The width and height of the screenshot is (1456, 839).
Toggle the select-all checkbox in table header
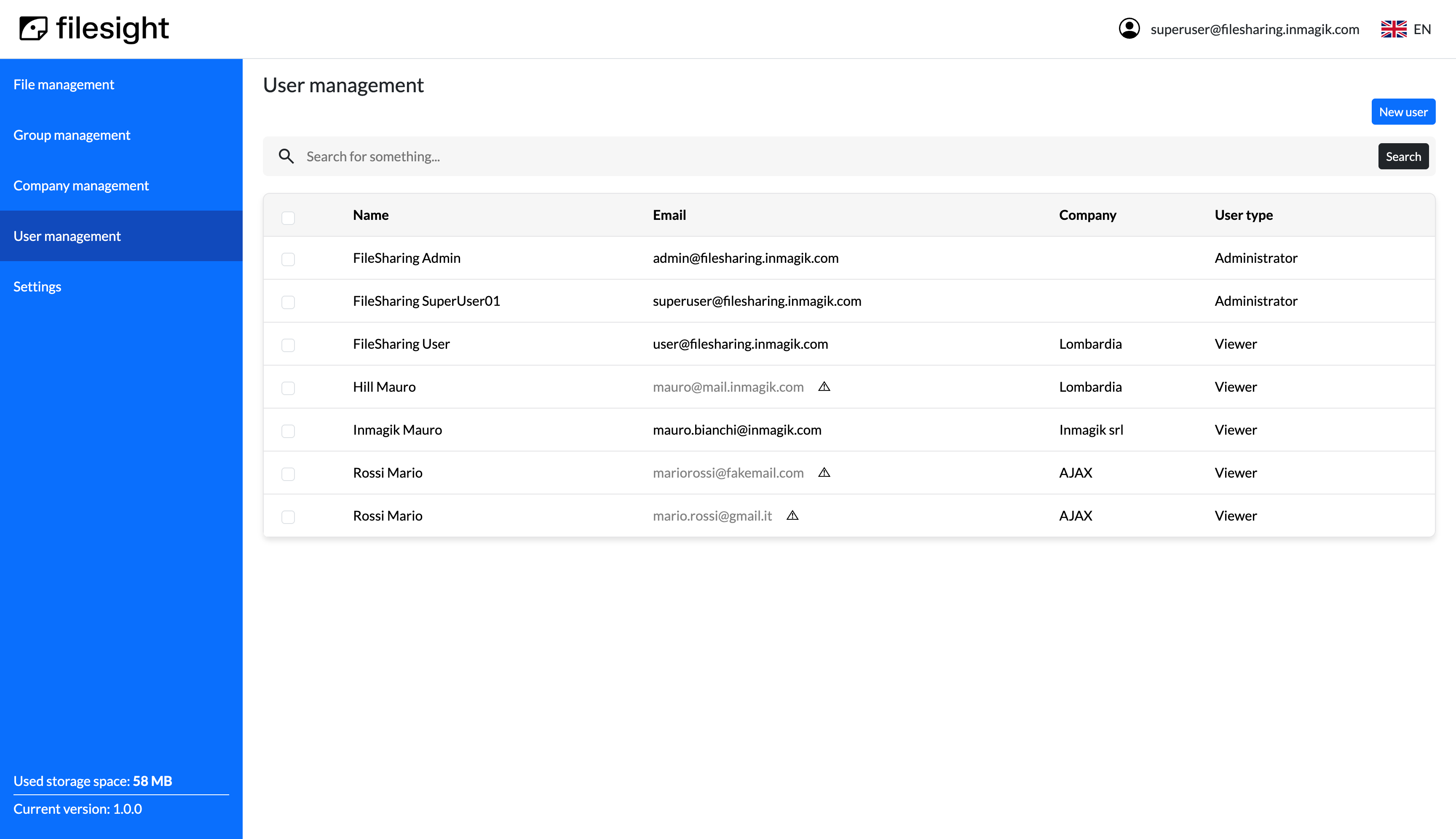pyautogui.click(x=288, y=218)
